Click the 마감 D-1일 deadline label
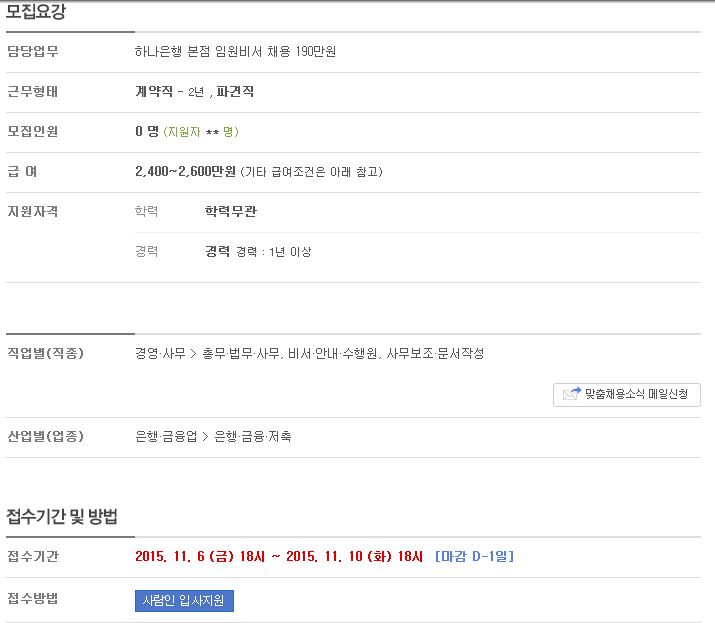 point(474,556)
